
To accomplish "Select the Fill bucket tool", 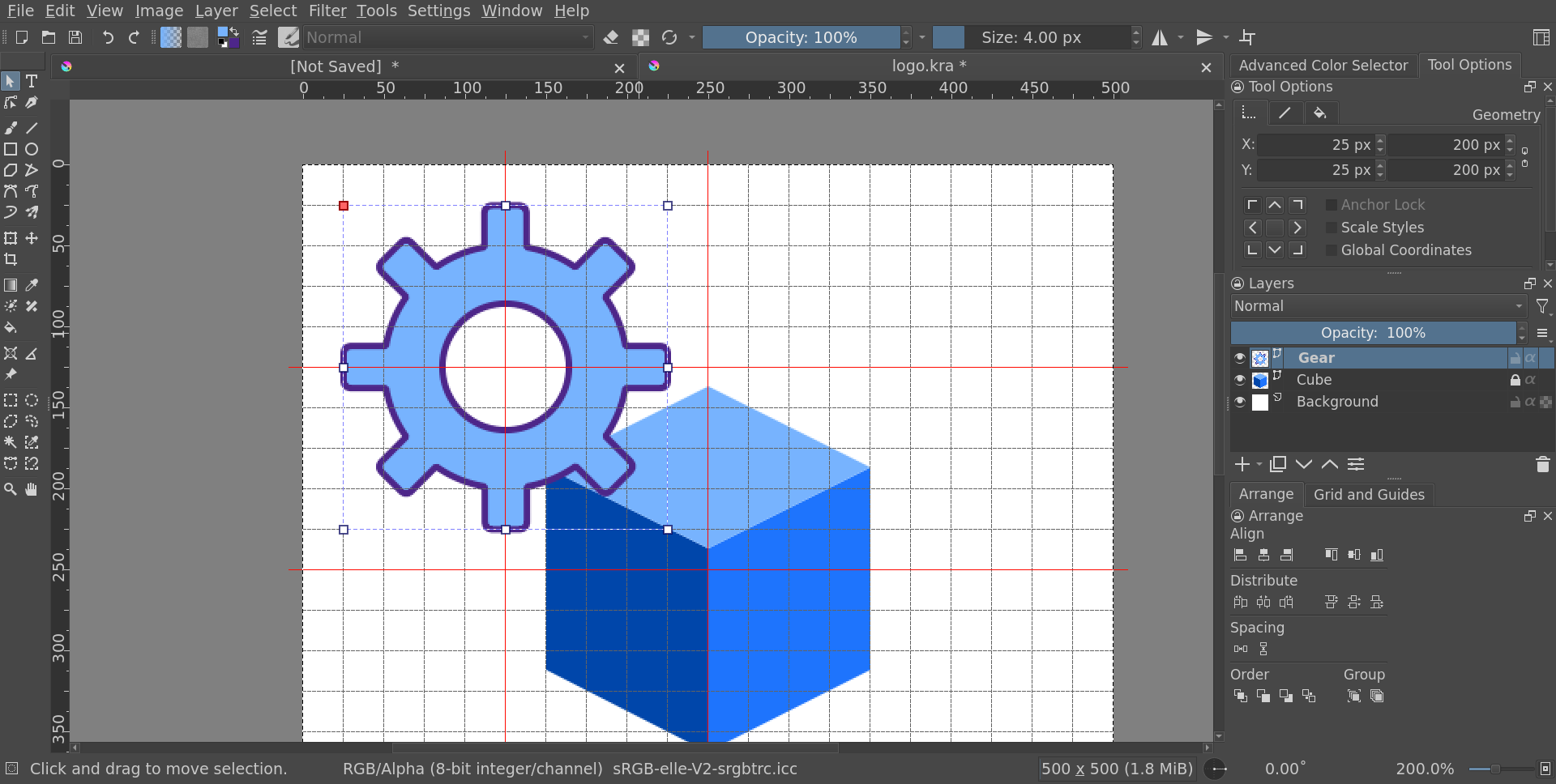I will point(11,328).
